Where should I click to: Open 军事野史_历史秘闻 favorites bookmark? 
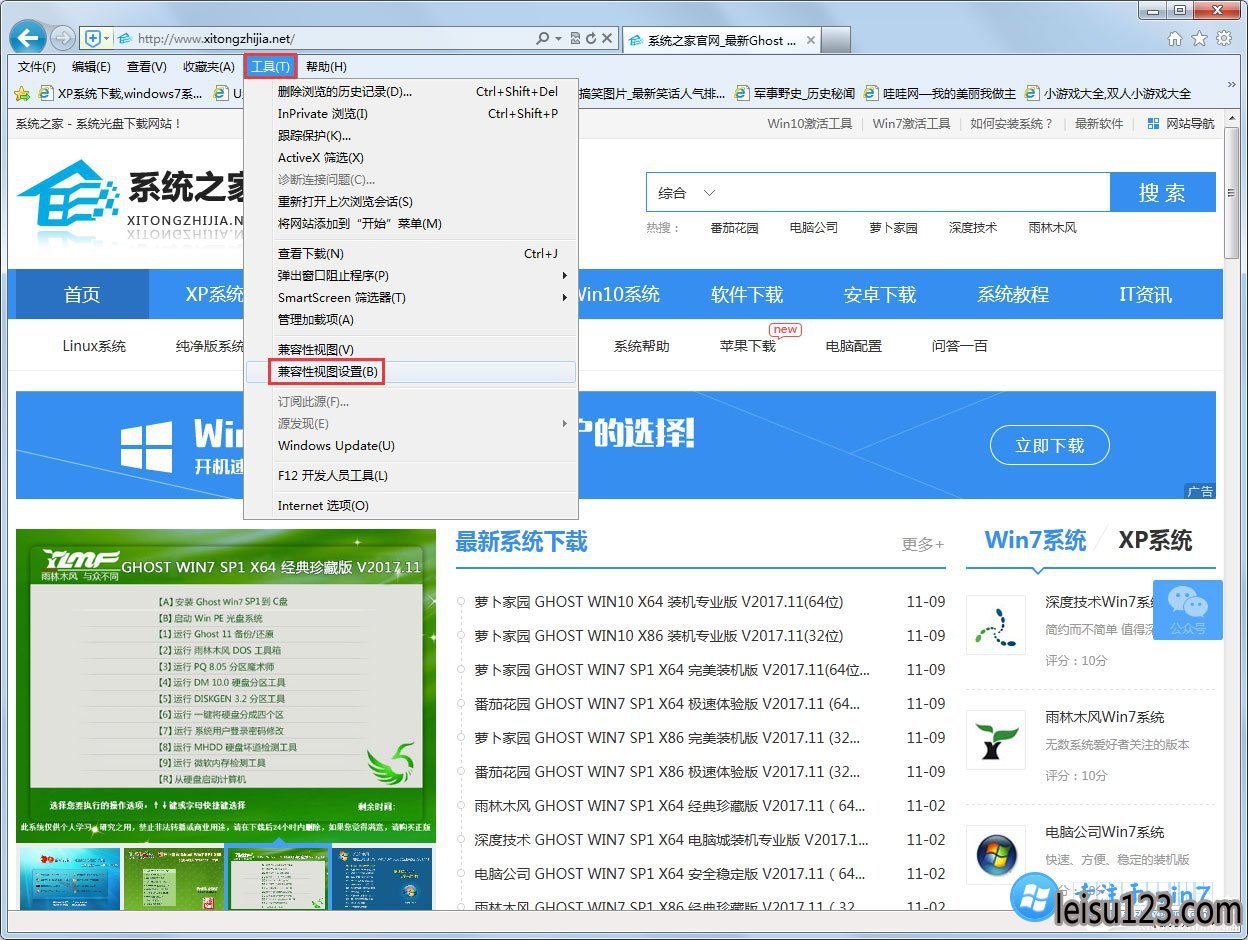795,93
